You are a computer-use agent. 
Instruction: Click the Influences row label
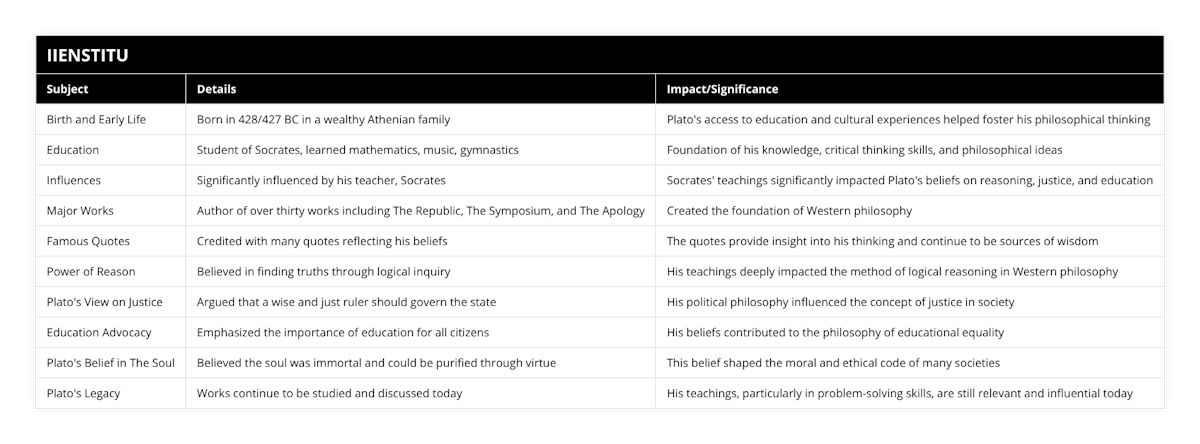pos(74,180)
